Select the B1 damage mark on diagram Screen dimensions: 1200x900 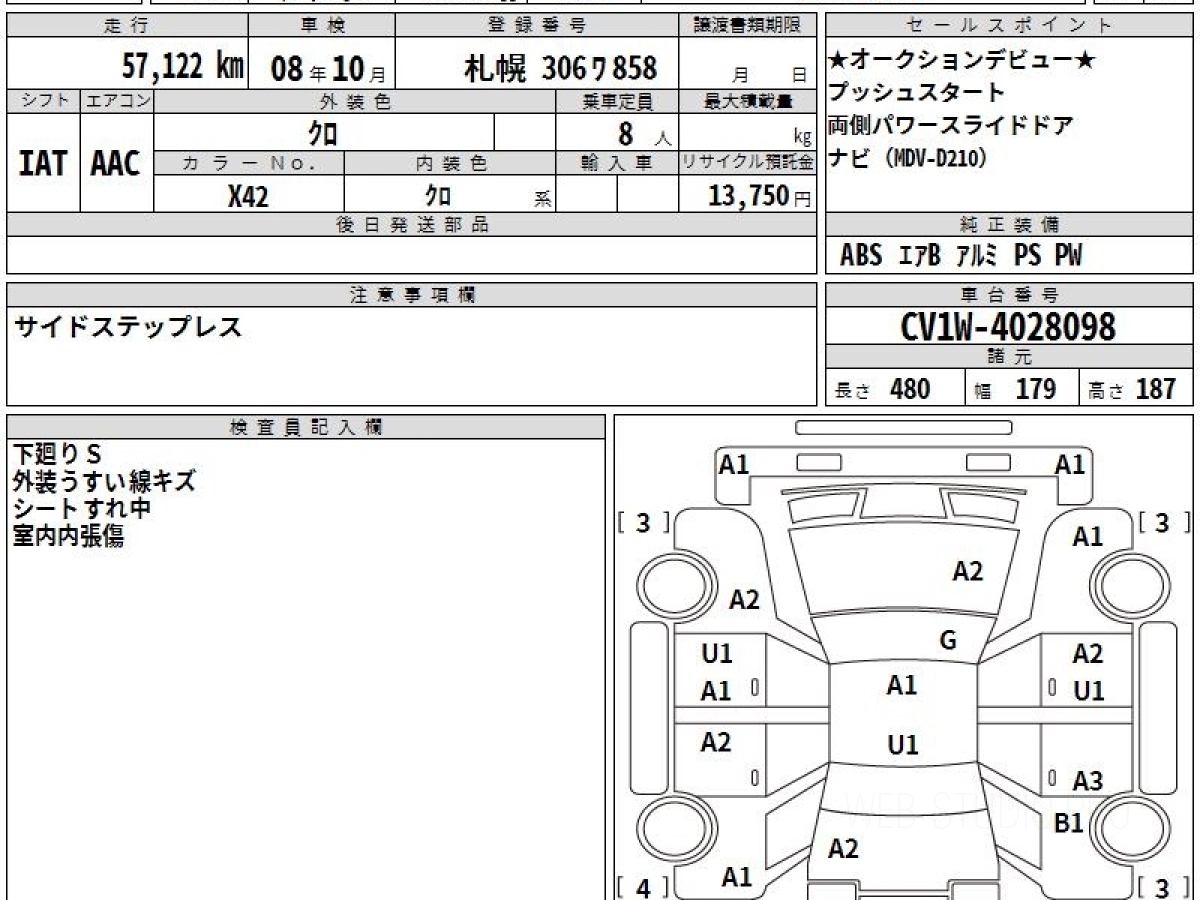pos(1069,823)
